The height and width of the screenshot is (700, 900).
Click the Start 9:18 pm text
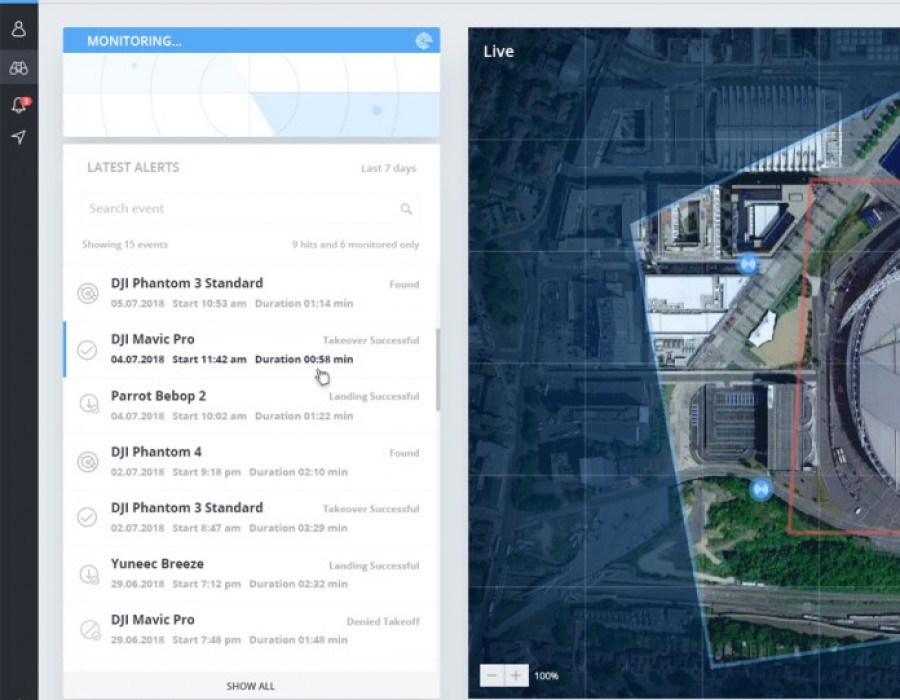tap(207, 472)
